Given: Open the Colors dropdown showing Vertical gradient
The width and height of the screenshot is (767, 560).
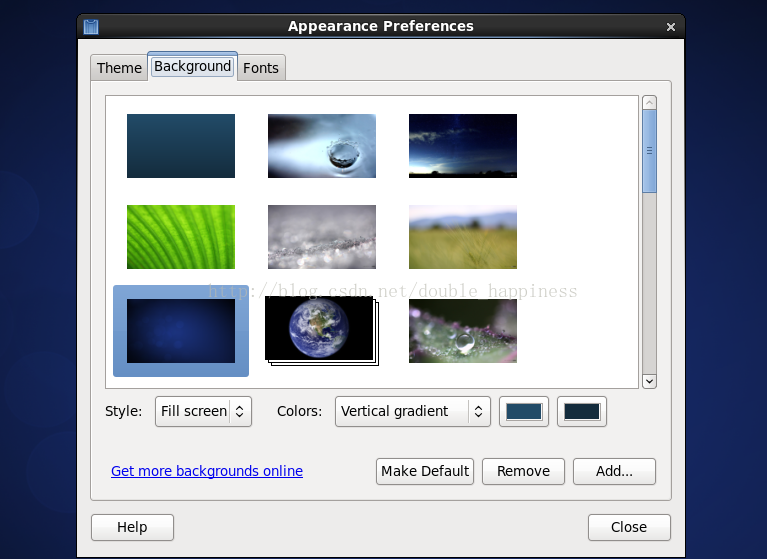Looking at the screenshot, I should point(413,411).
